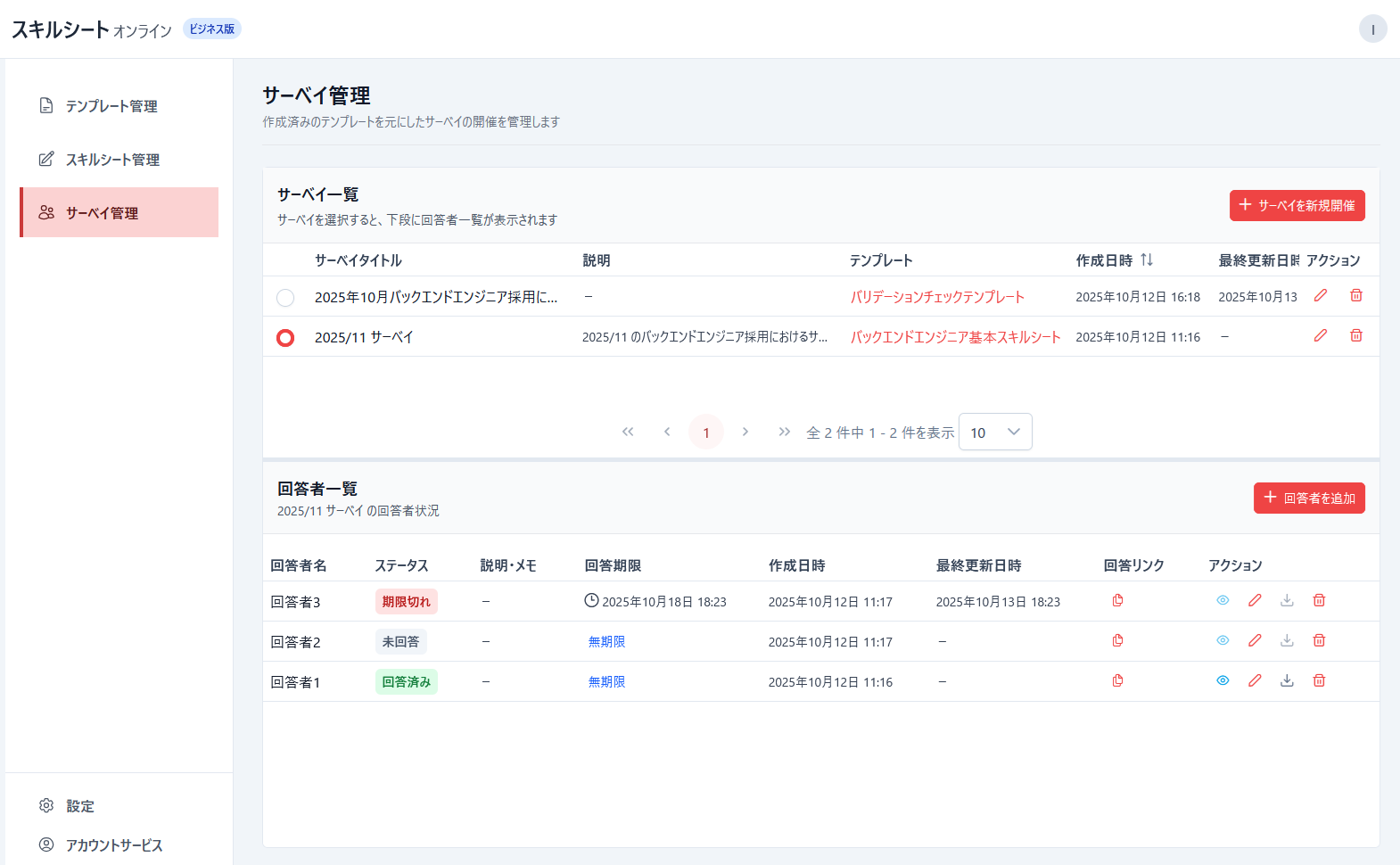Viewport: 1400px width, 865px height.
Task: Edit respondent 回答者1 with pencil icon
Action: pyautogui.click(x=1255, y=680)
